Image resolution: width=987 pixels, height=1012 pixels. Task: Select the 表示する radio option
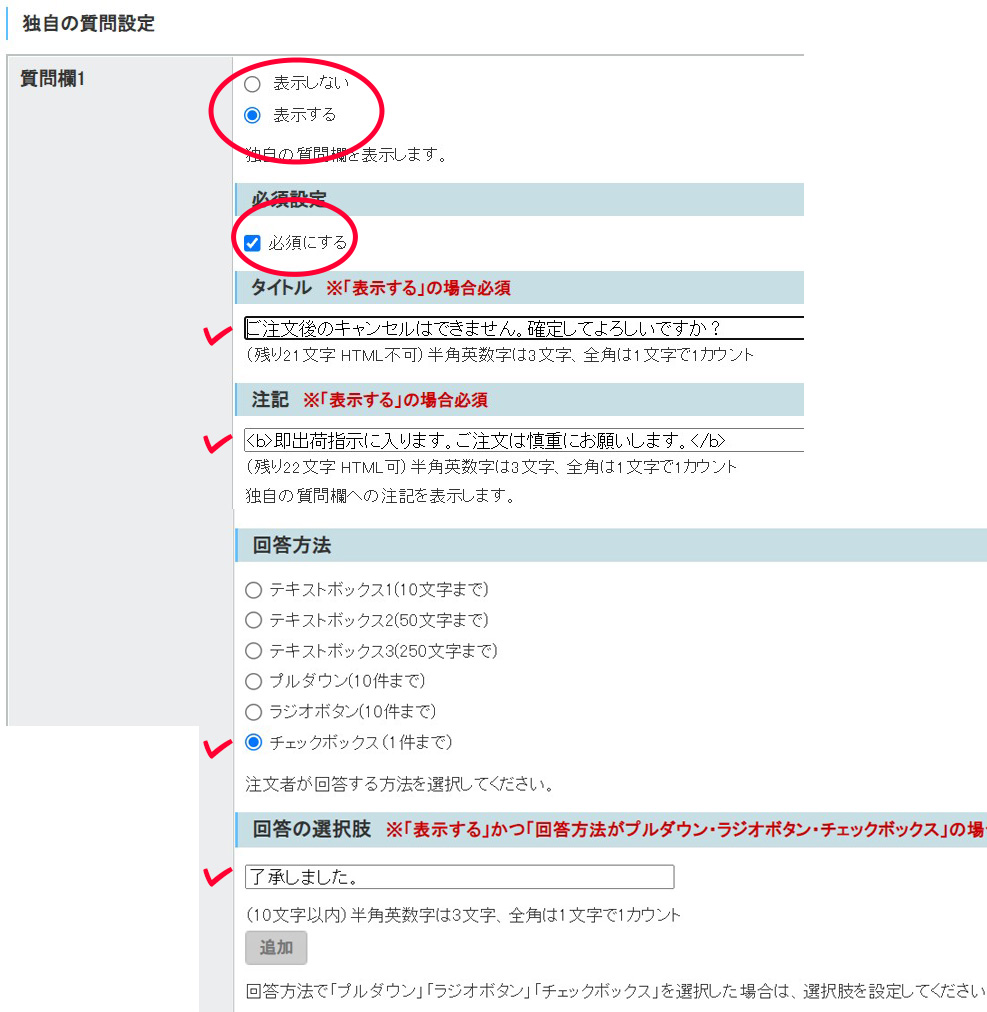click(253, 115)
